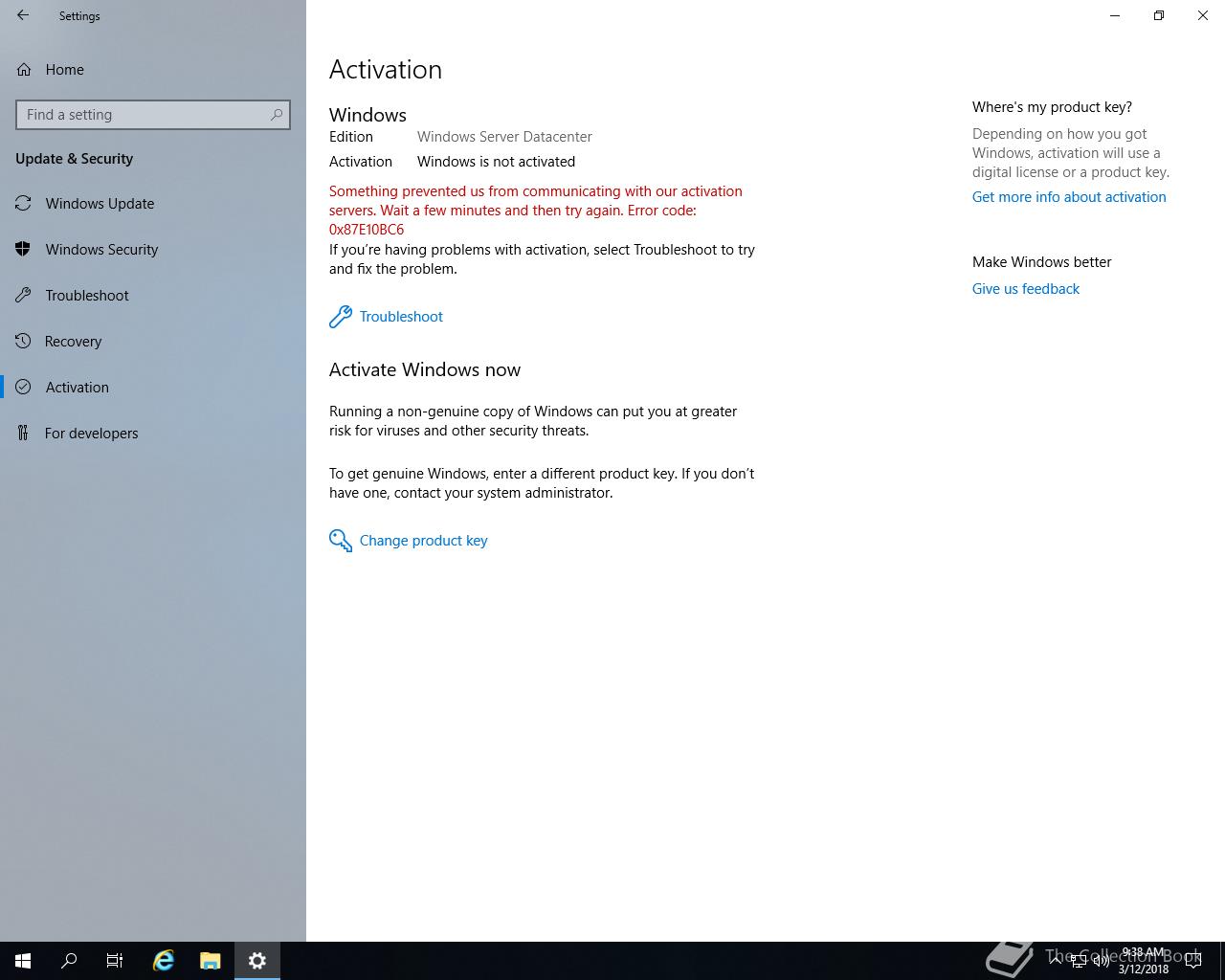This screenshot has height=980, width=1225.
Task: Click the 'Make Windows better' heading
Action: 1042,262
